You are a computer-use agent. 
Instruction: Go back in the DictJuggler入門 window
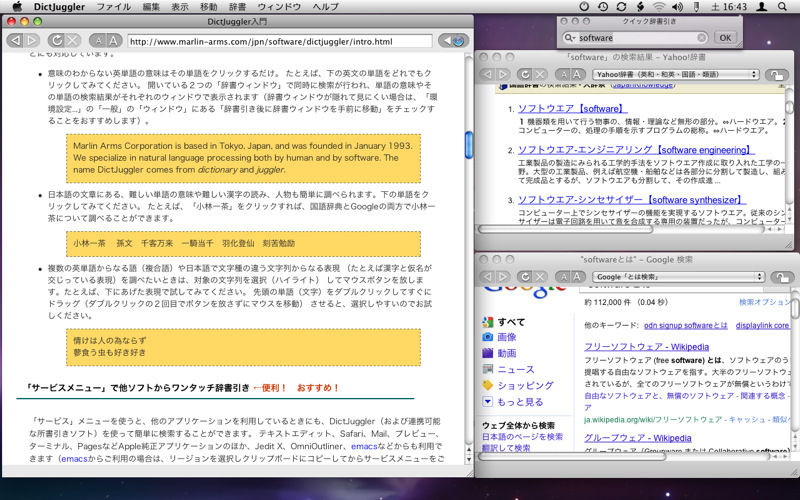pyautogui.click(x=15, y=41)
